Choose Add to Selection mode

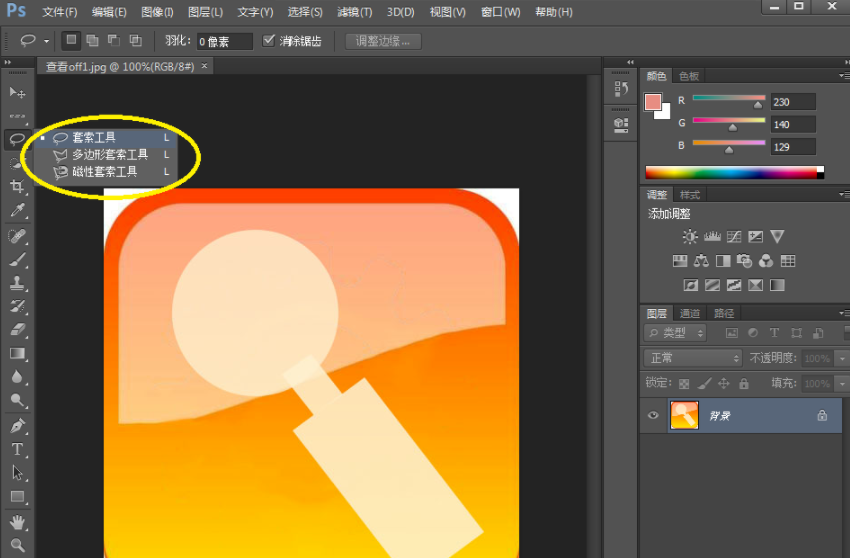pos(93,40)
